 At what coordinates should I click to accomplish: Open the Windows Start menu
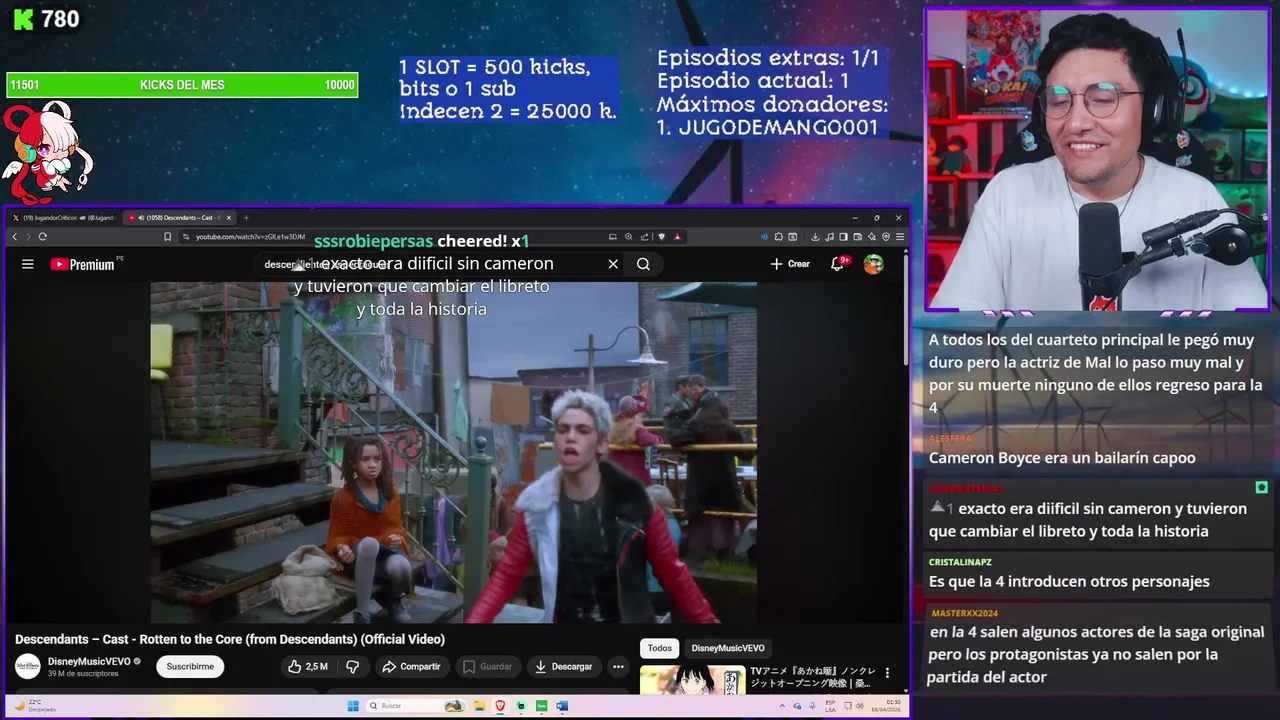coord(353,706)
